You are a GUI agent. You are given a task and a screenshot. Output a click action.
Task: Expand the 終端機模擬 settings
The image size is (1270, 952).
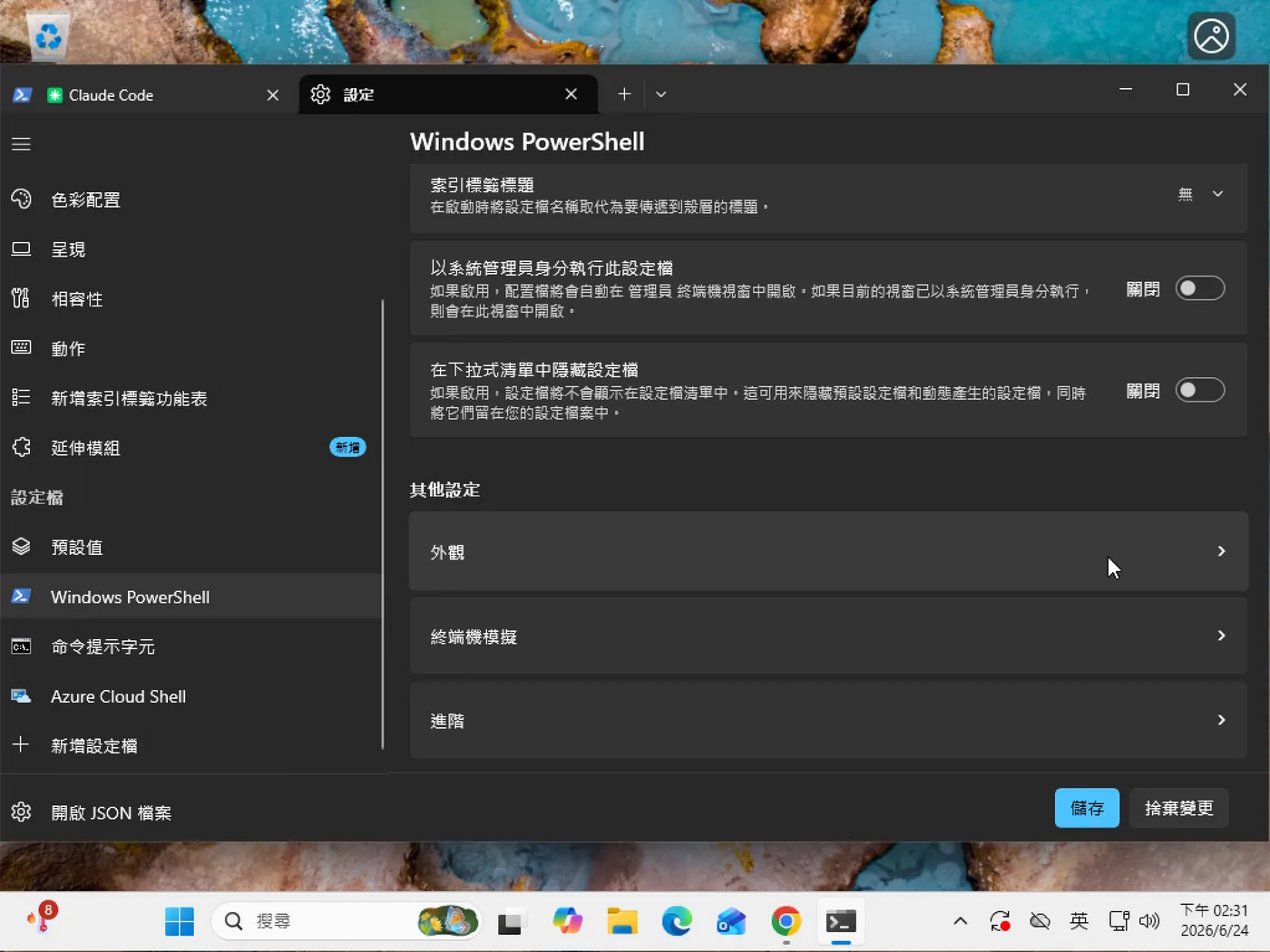[x=828, y=636]
